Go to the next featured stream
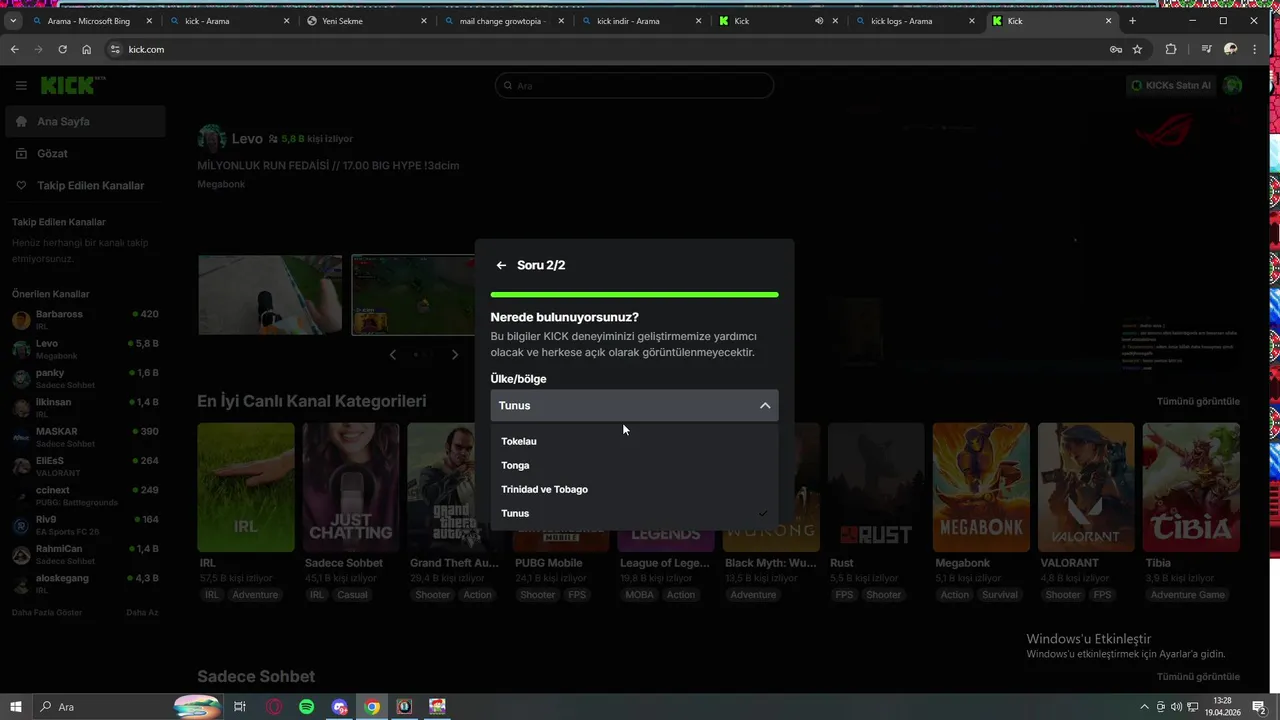This screenshot has width=1280, height=720. [455, 354]
